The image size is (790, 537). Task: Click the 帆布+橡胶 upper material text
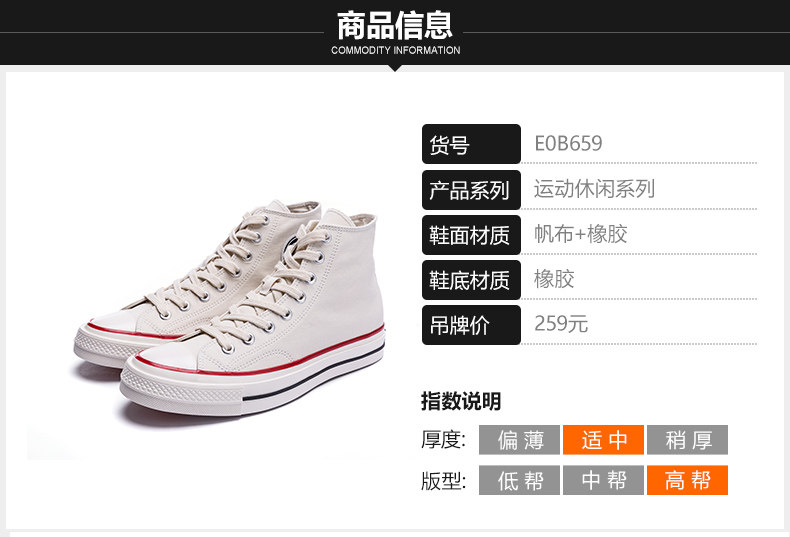tap(581, 234)
